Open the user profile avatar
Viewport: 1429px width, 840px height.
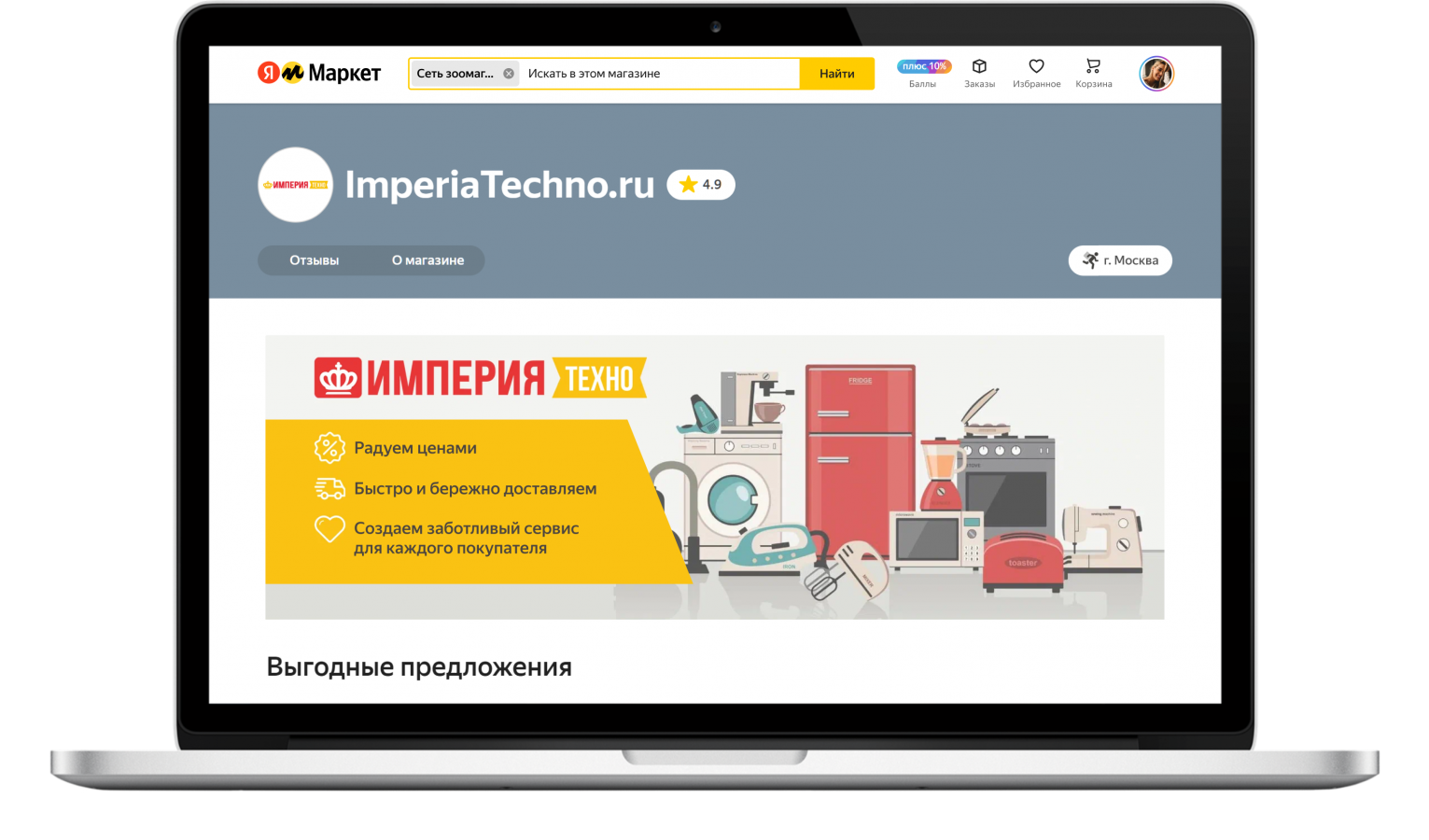click(x=1156, y=74)
